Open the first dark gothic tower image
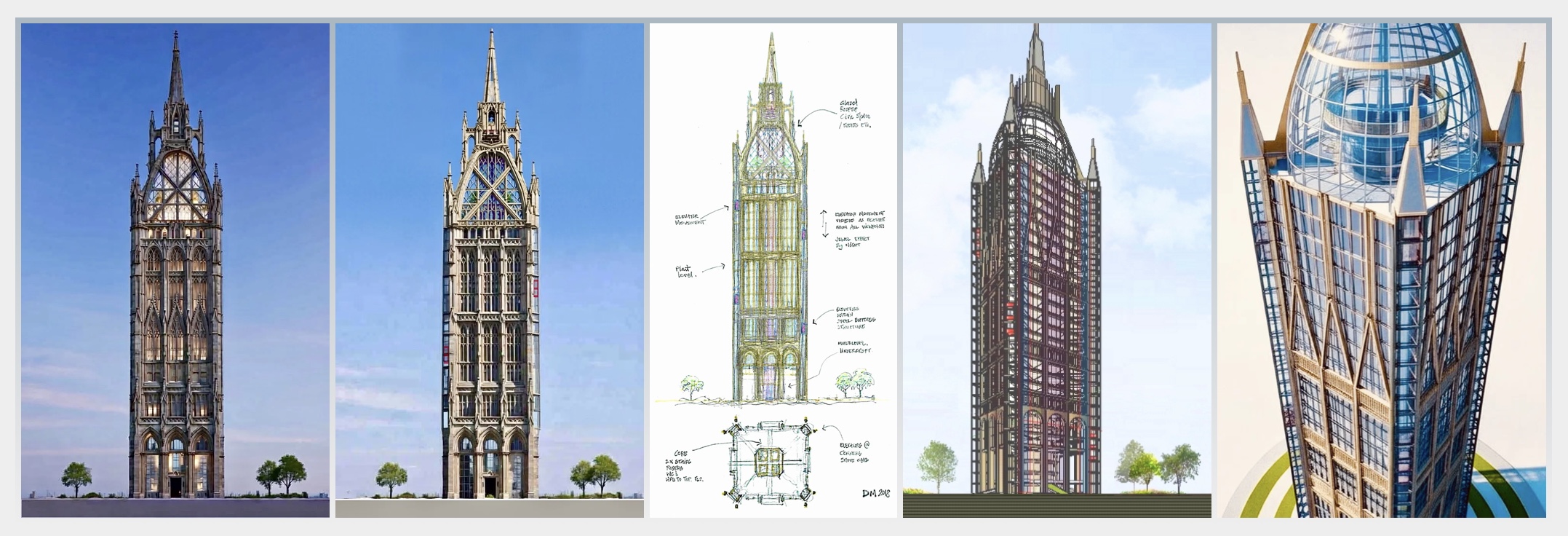Viewport: 1568px width, 536px height. tap(175, 269)
